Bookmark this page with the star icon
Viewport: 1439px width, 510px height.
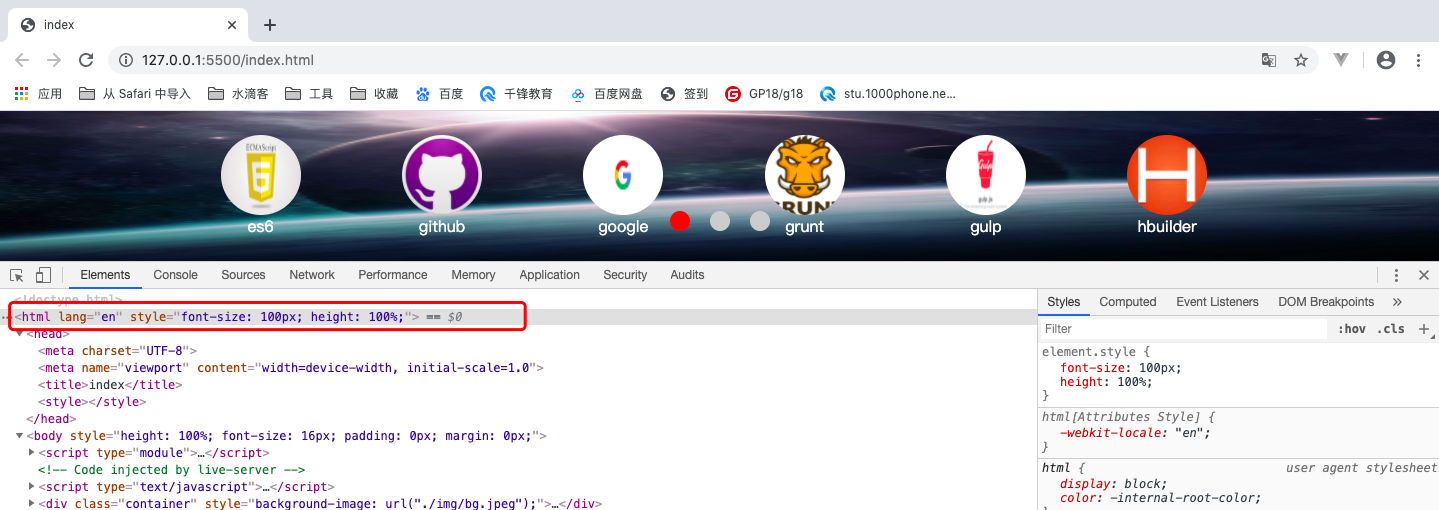coord(1301,60)
